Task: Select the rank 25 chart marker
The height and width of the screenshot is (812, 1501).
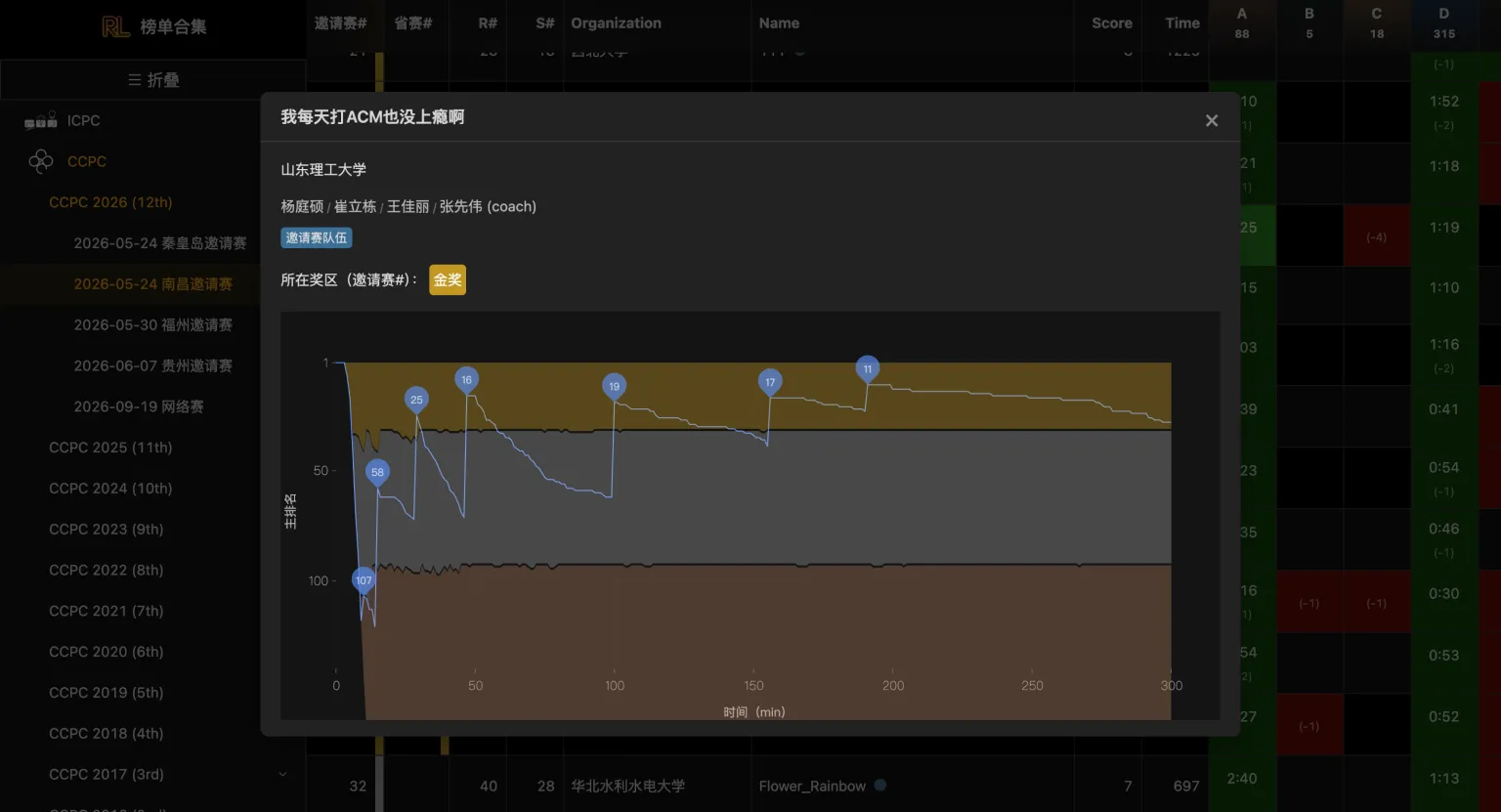Action: pyautogui.click(x=416, y=400)
